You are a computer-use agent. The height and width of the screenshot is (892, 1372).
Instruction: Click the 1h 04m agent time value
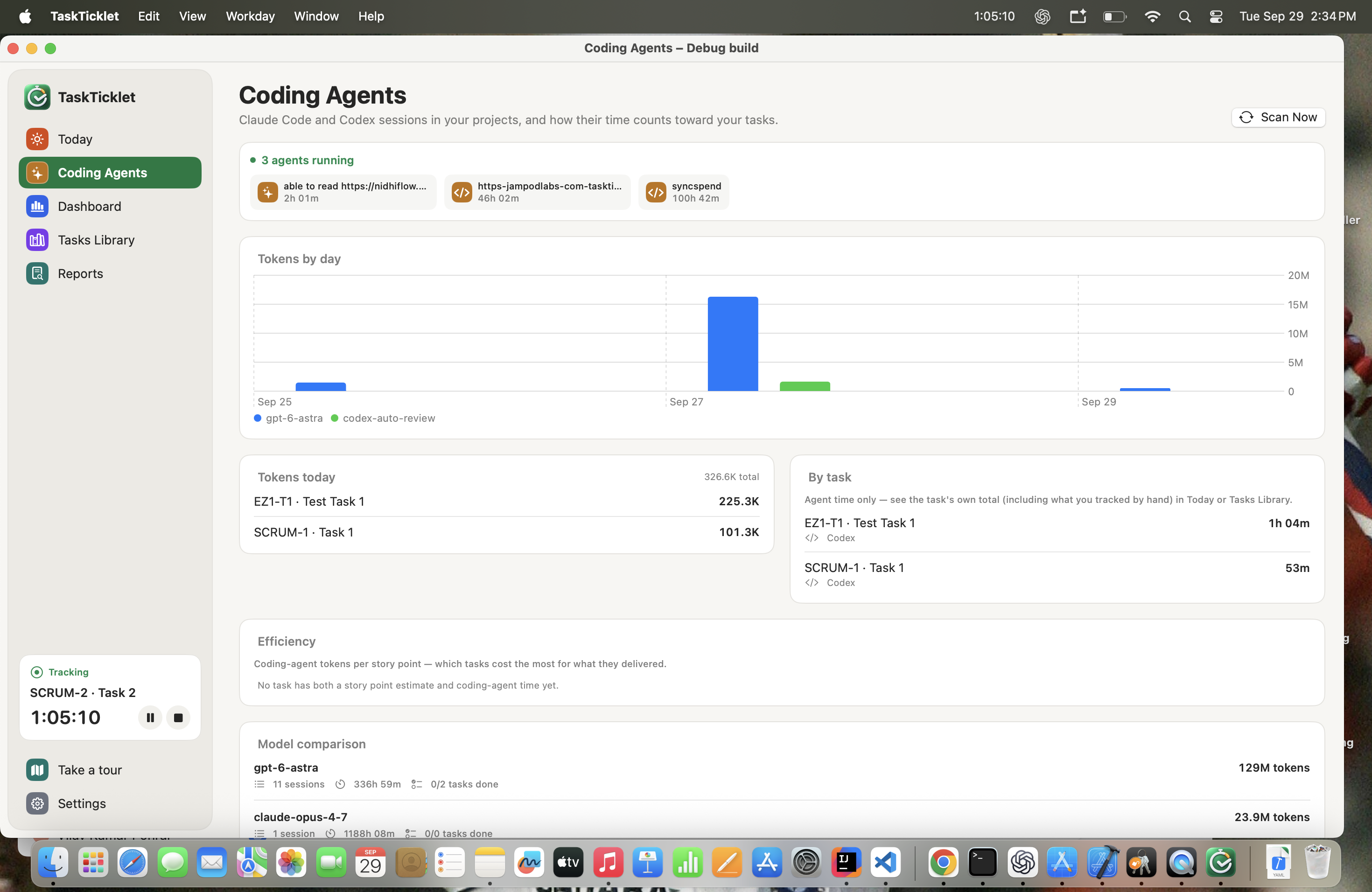coord(1288,523)
